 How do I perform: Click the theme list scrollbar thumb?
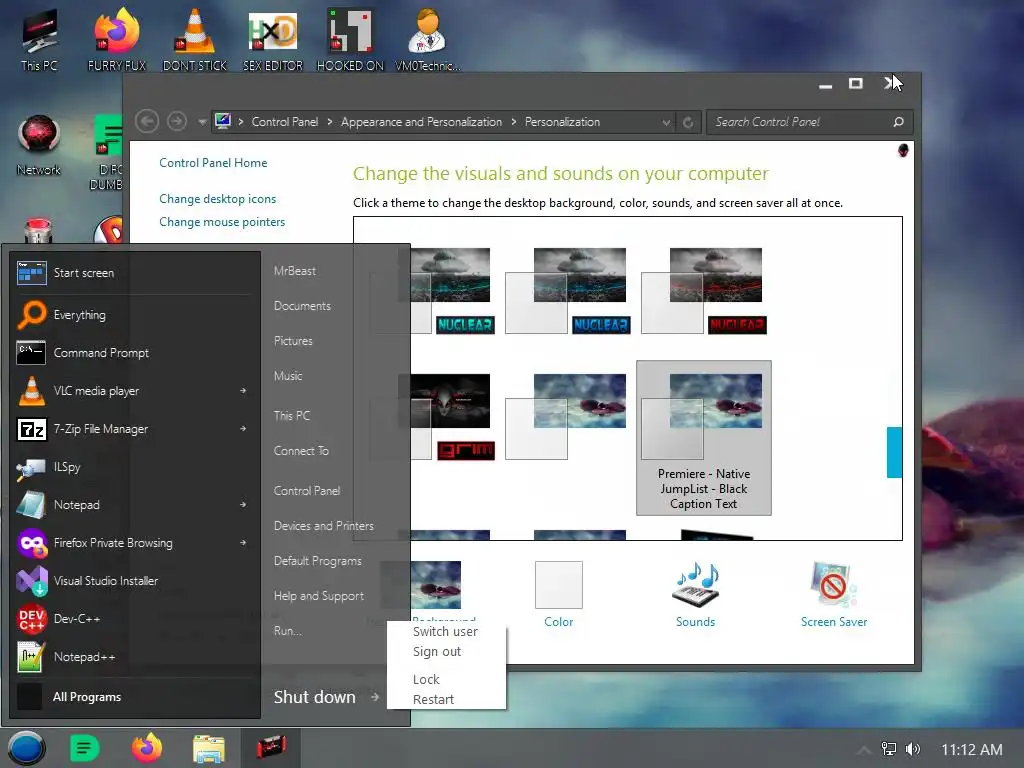tap(894, 452)
